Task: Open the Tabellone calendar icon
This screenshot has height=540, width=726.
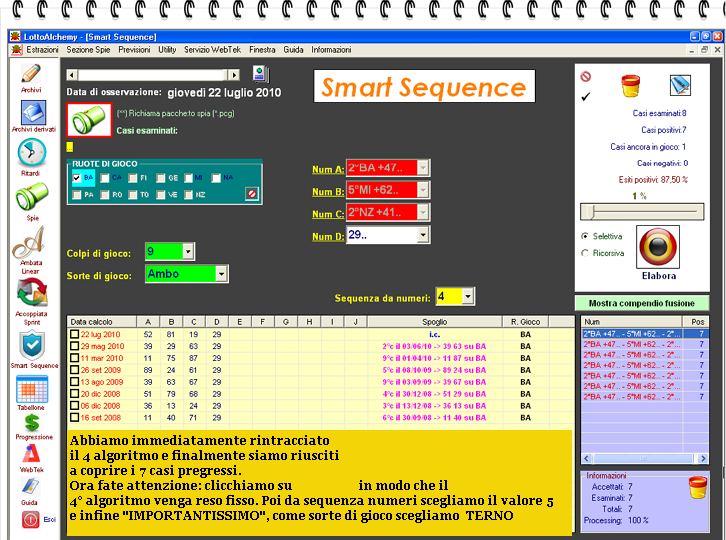Action: [32, 389]
